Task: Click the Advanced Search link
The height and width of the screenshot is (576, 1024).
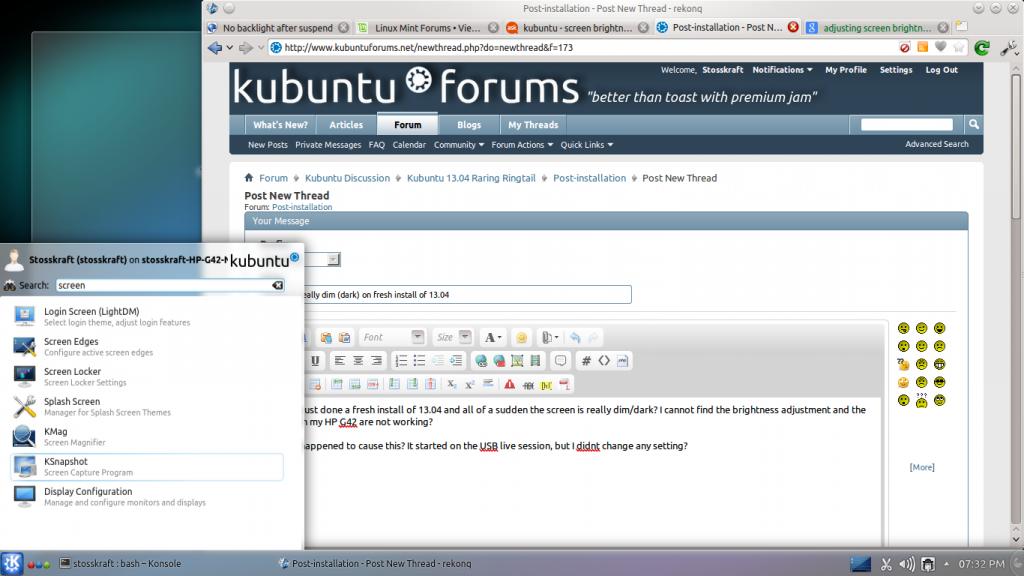Action: (x=936, y=144)
